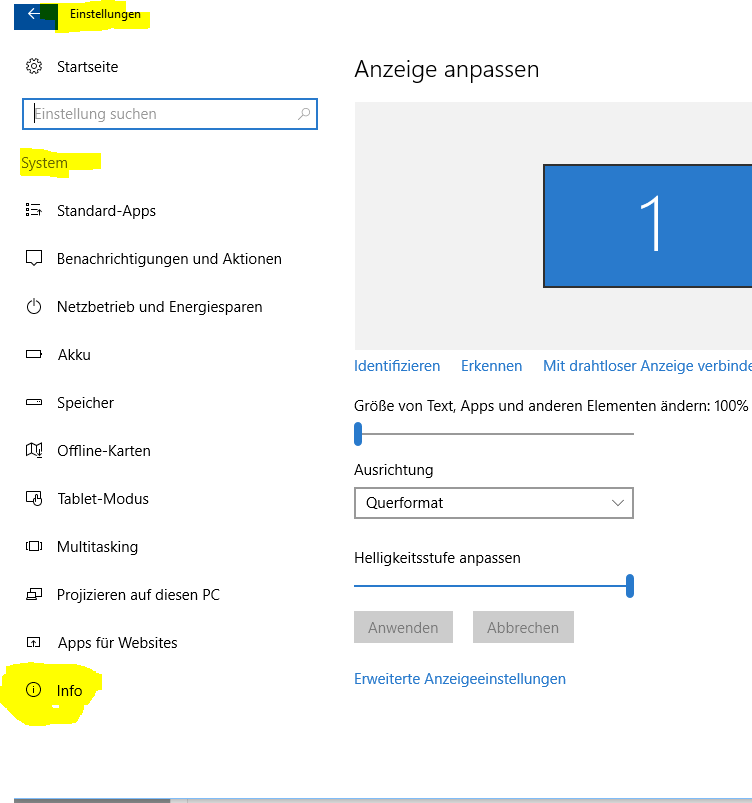Click the Tablet-Modus touch icon

click(34, 498)
